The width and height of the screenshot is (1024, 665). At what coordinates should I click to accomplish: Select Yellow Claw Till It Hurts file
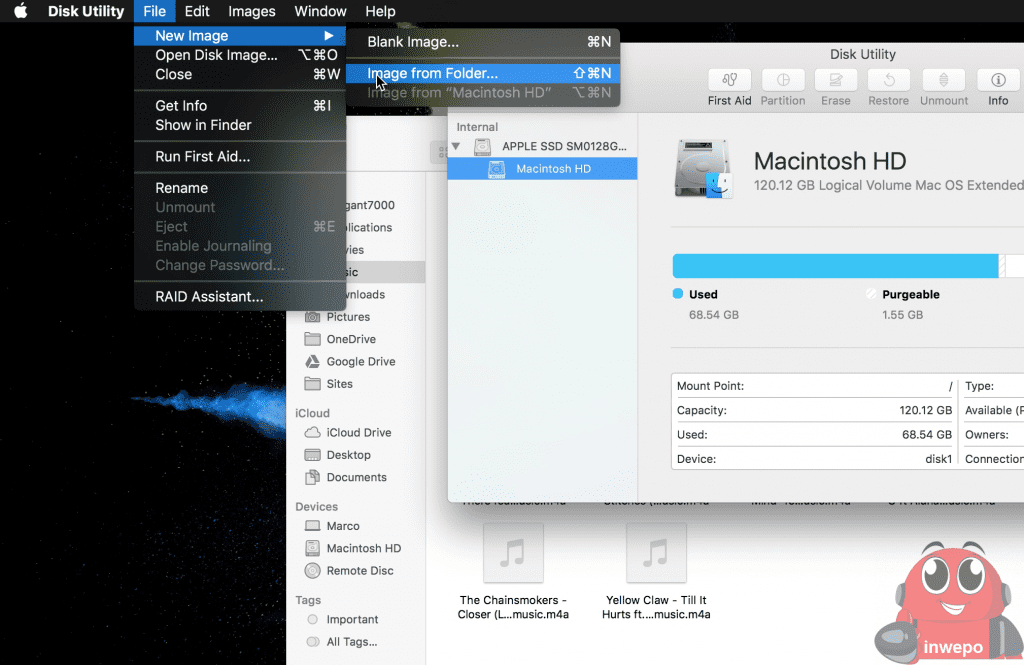[656, 572]
